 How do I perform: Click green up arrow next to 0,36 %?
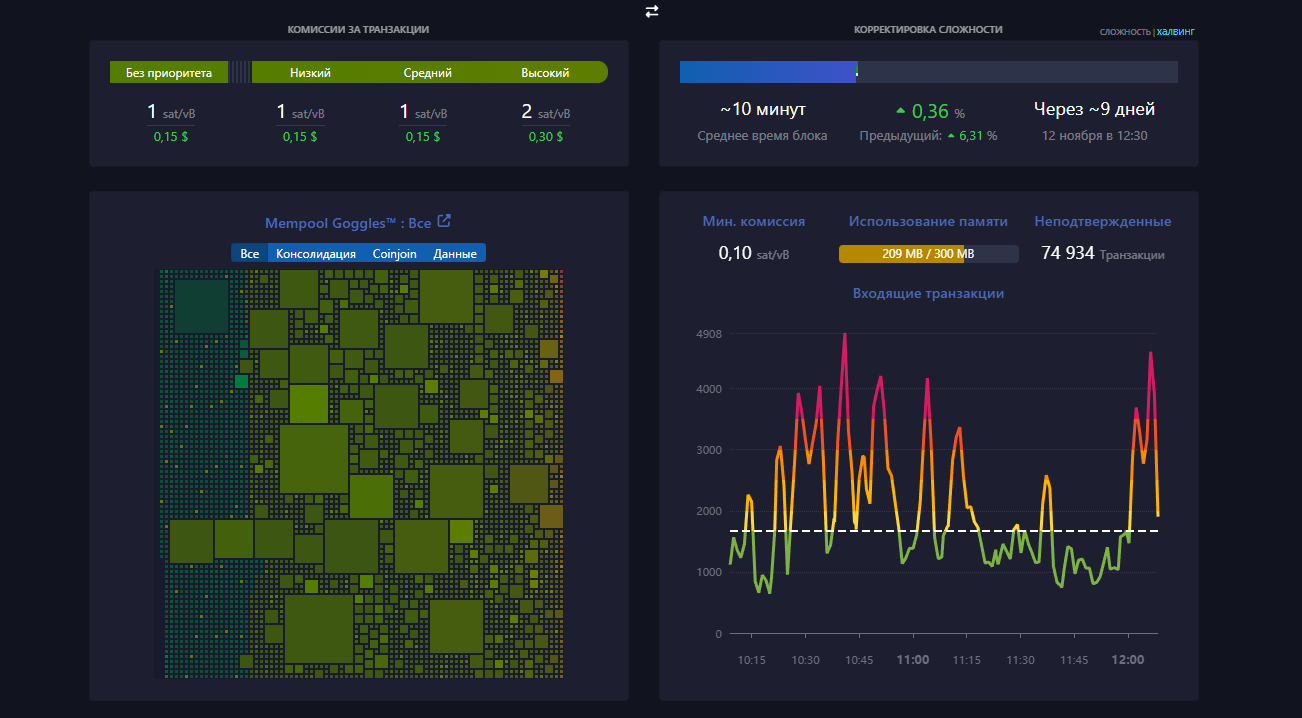click(x=900, y=110)
